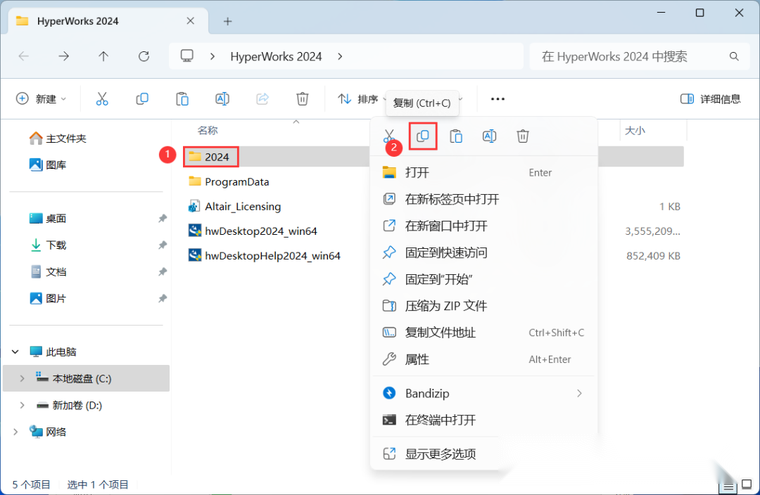
Task: Click the 大小 column header
Action: coord(635,130)
